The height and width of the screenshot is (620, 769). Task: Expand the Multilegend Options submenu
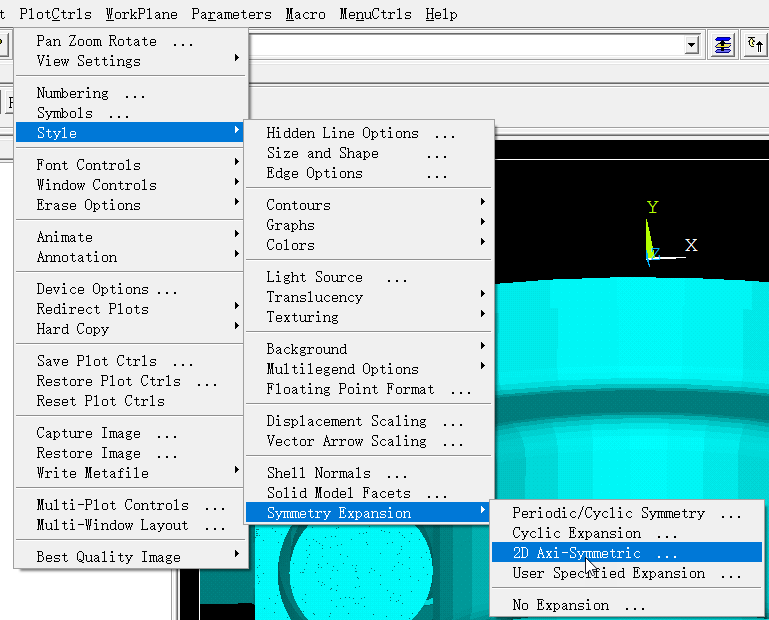pyautogui.click(x=369, y=369)
